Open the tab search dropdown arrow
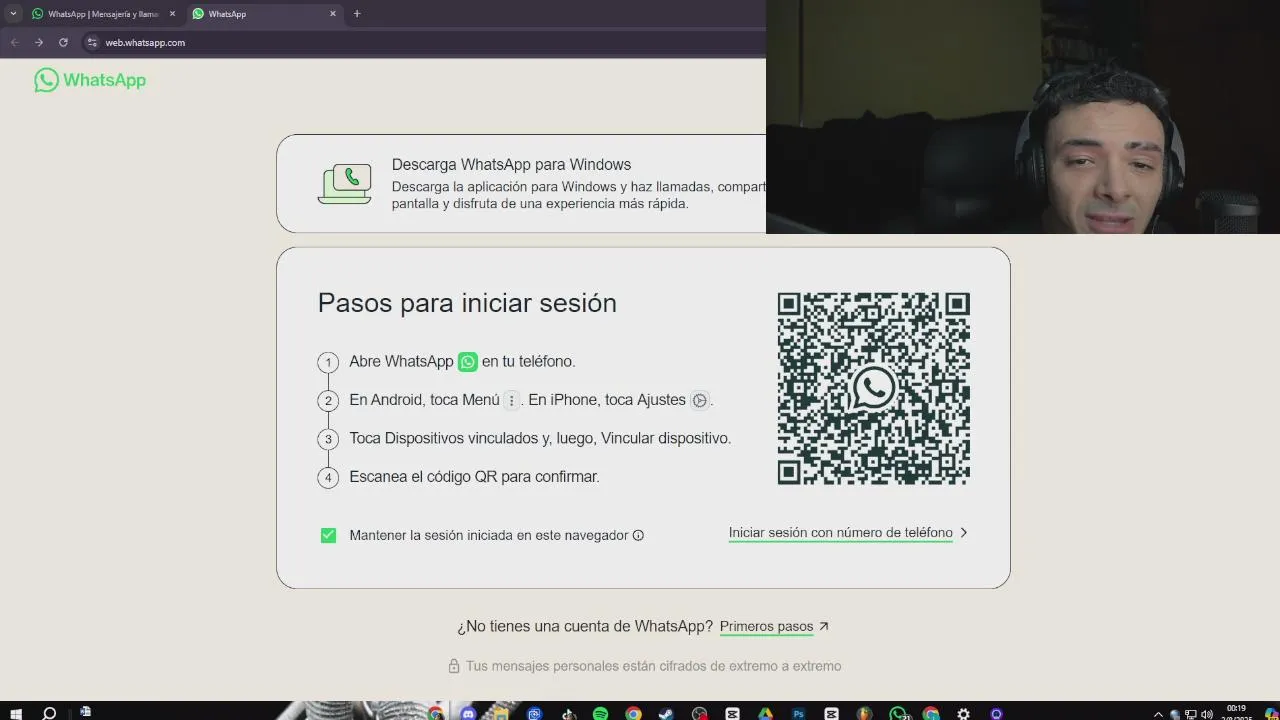This screenshot has width=1280, height=720. [x=13, y=13]
